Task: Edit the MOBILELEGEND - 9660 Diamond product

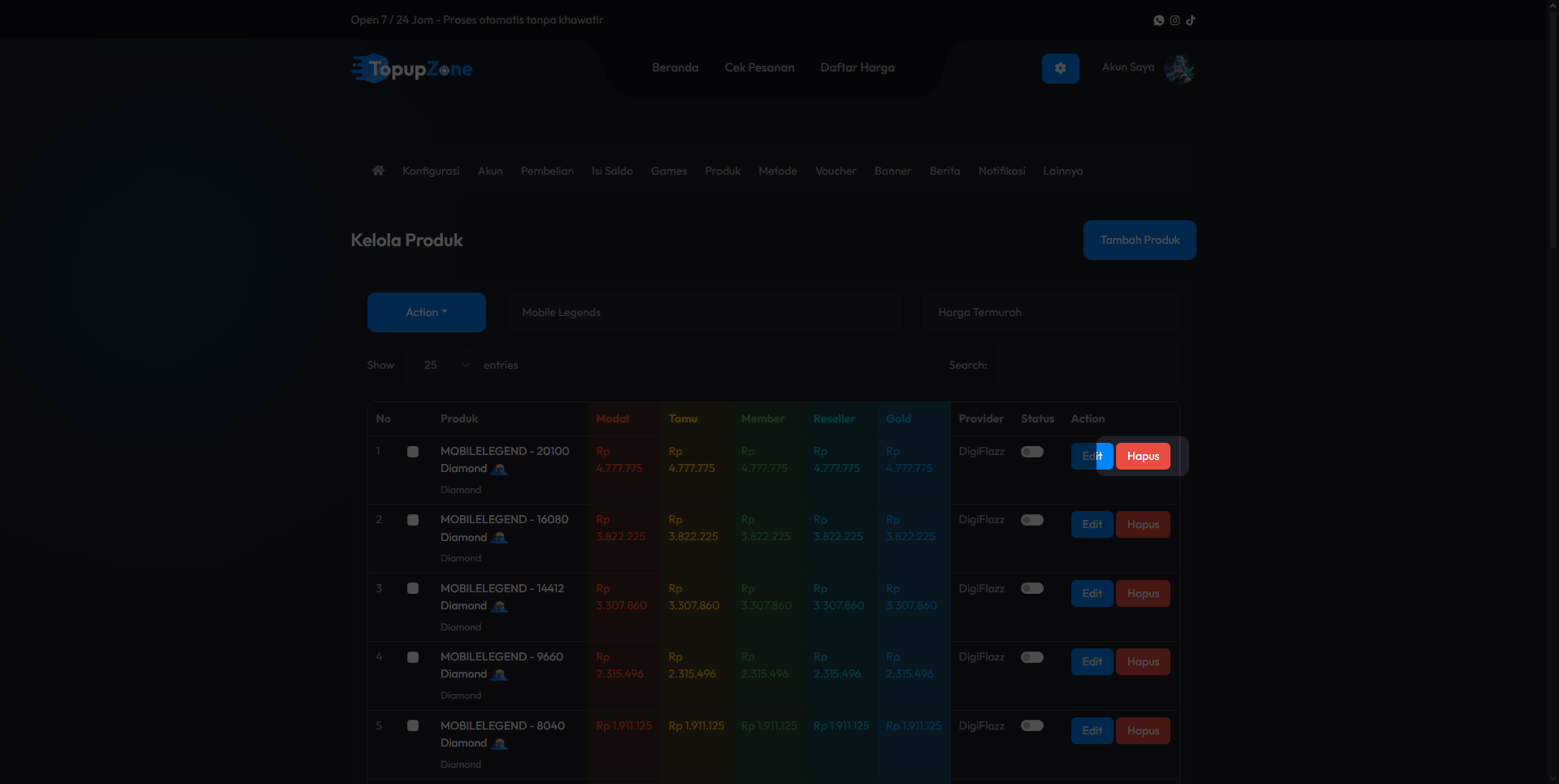Action: (1092, 662)
